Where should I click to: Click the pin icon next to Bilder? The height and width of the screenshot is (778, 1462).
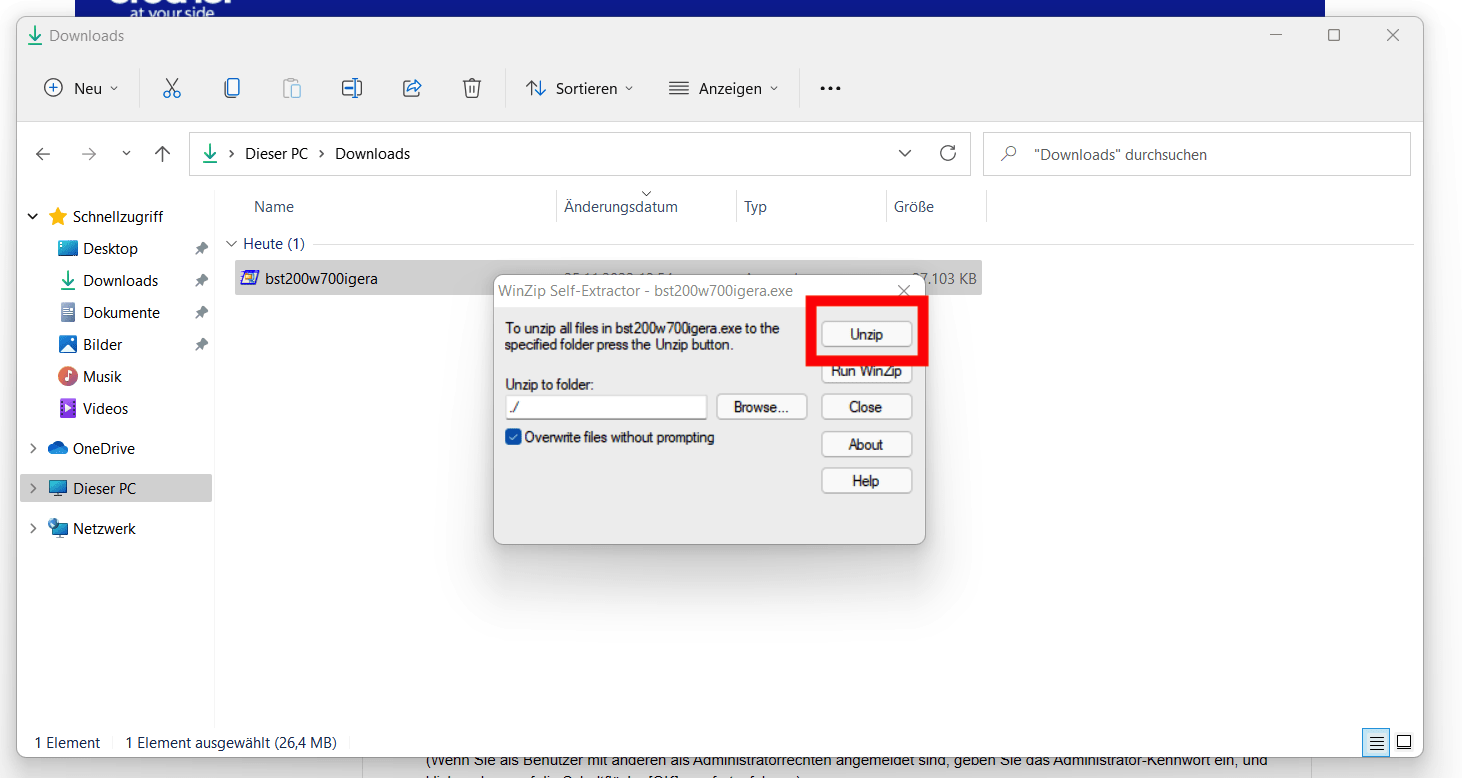(x=201, y=344)
